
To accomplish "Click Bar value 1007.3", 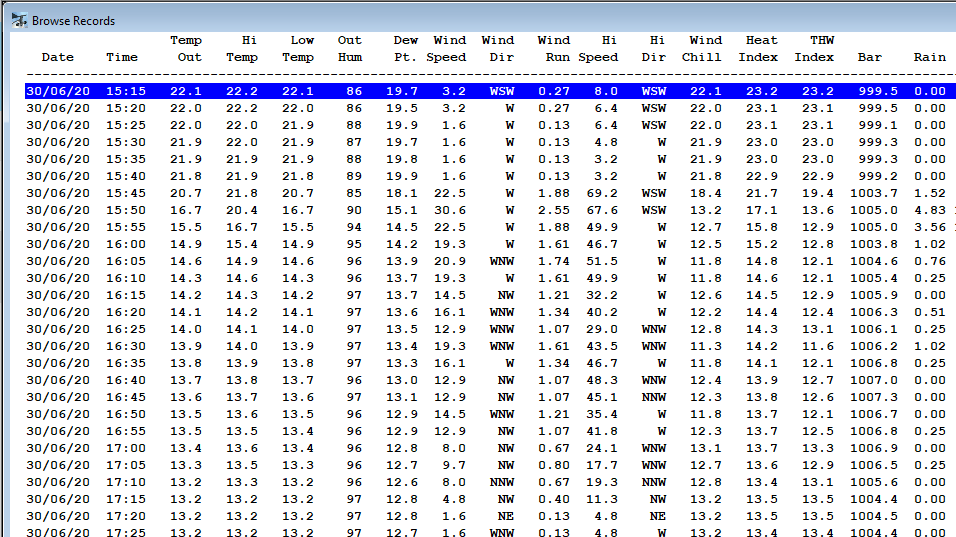I will click(x=874, y=397).
